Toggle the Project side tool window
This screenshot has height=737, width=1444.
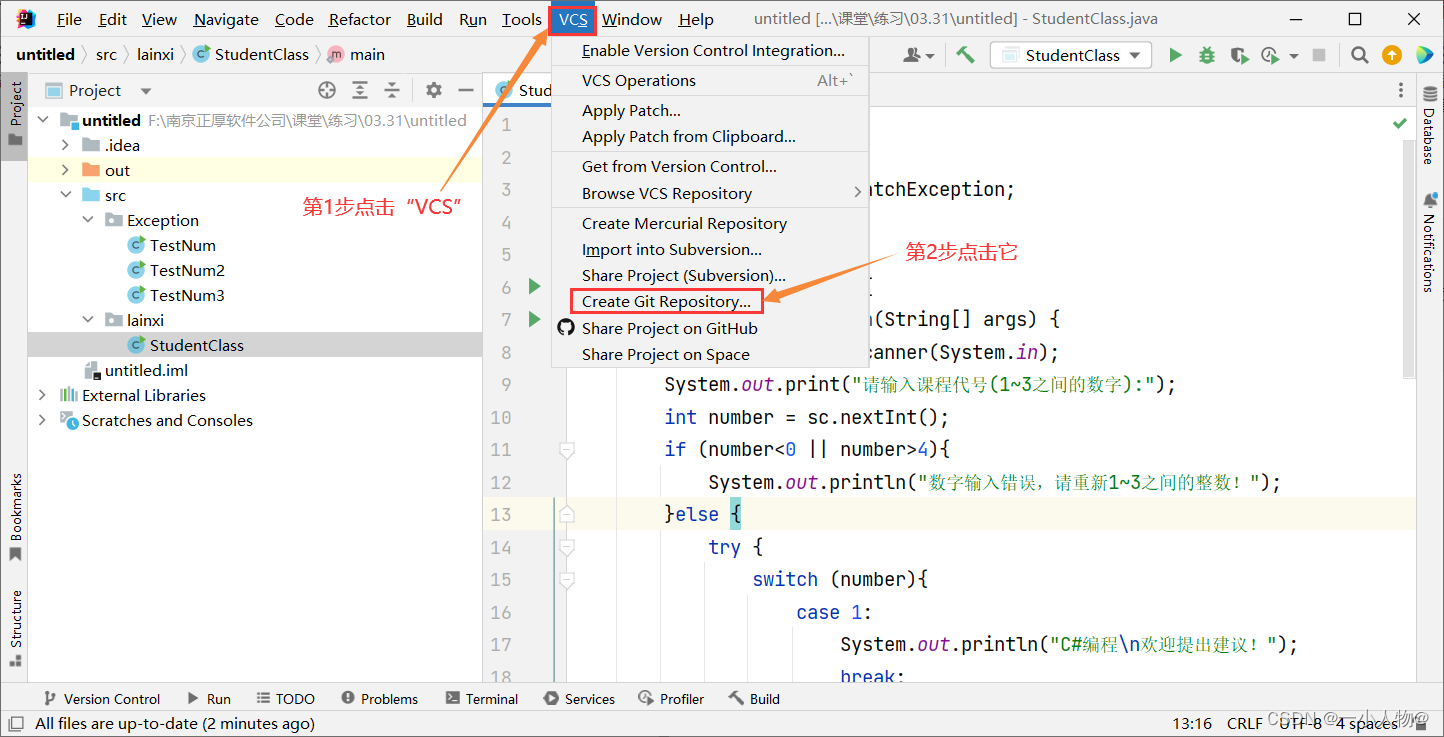point(15,114)
